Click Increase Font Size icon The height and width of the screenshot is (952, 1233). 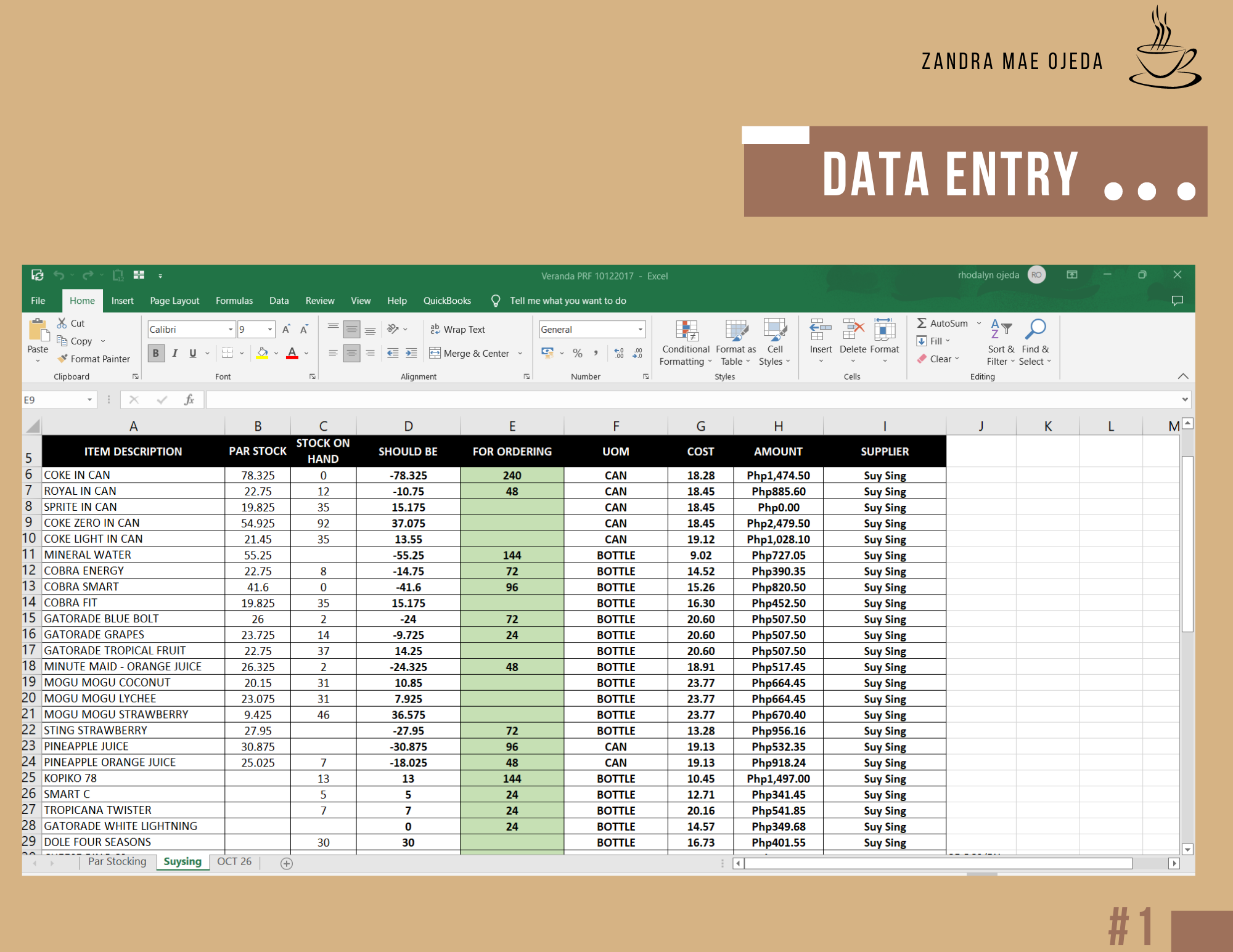(286, 330)
